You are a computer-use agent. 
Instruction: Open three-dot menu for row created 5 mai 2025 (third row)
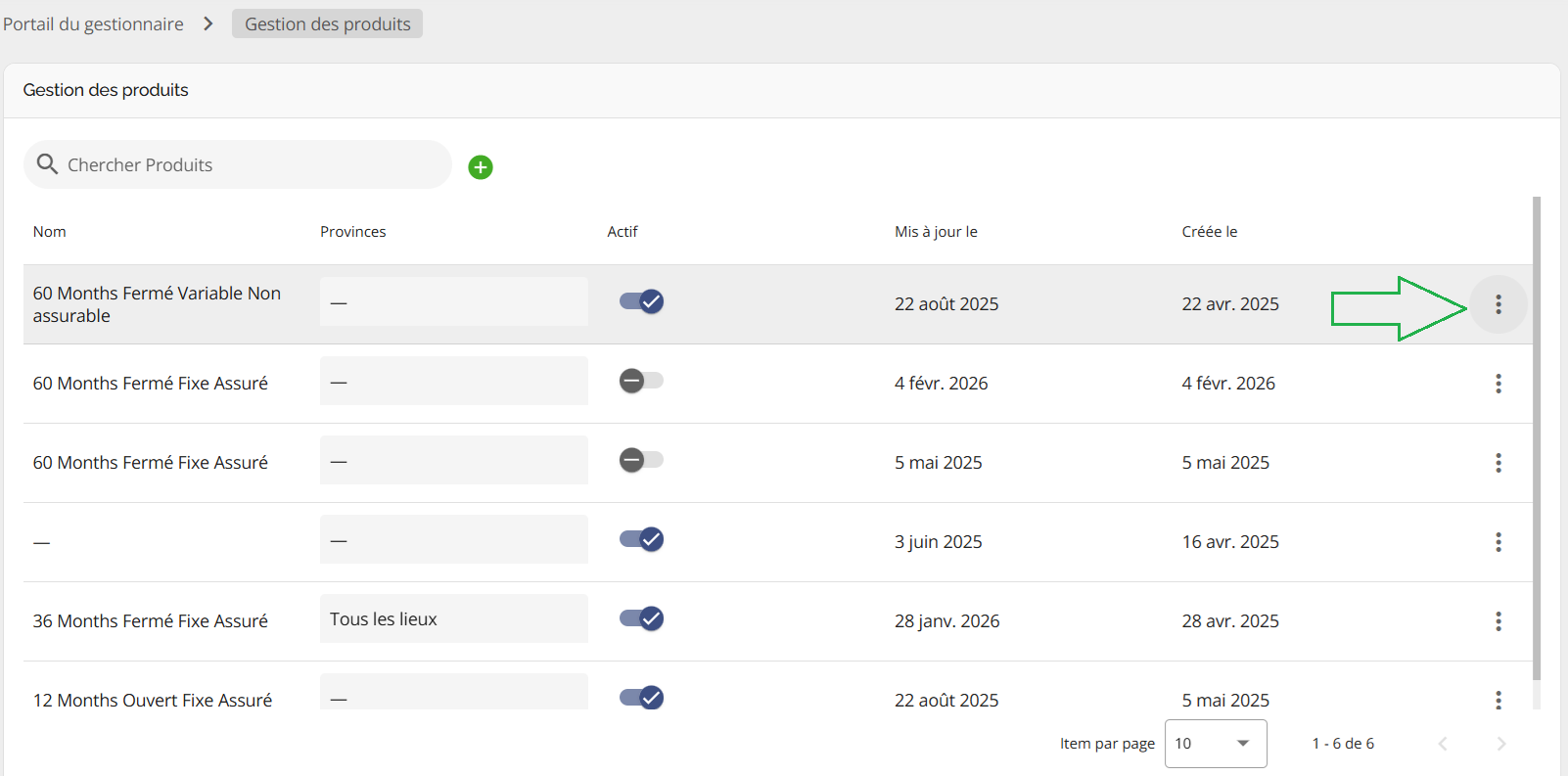(1498, 463)
